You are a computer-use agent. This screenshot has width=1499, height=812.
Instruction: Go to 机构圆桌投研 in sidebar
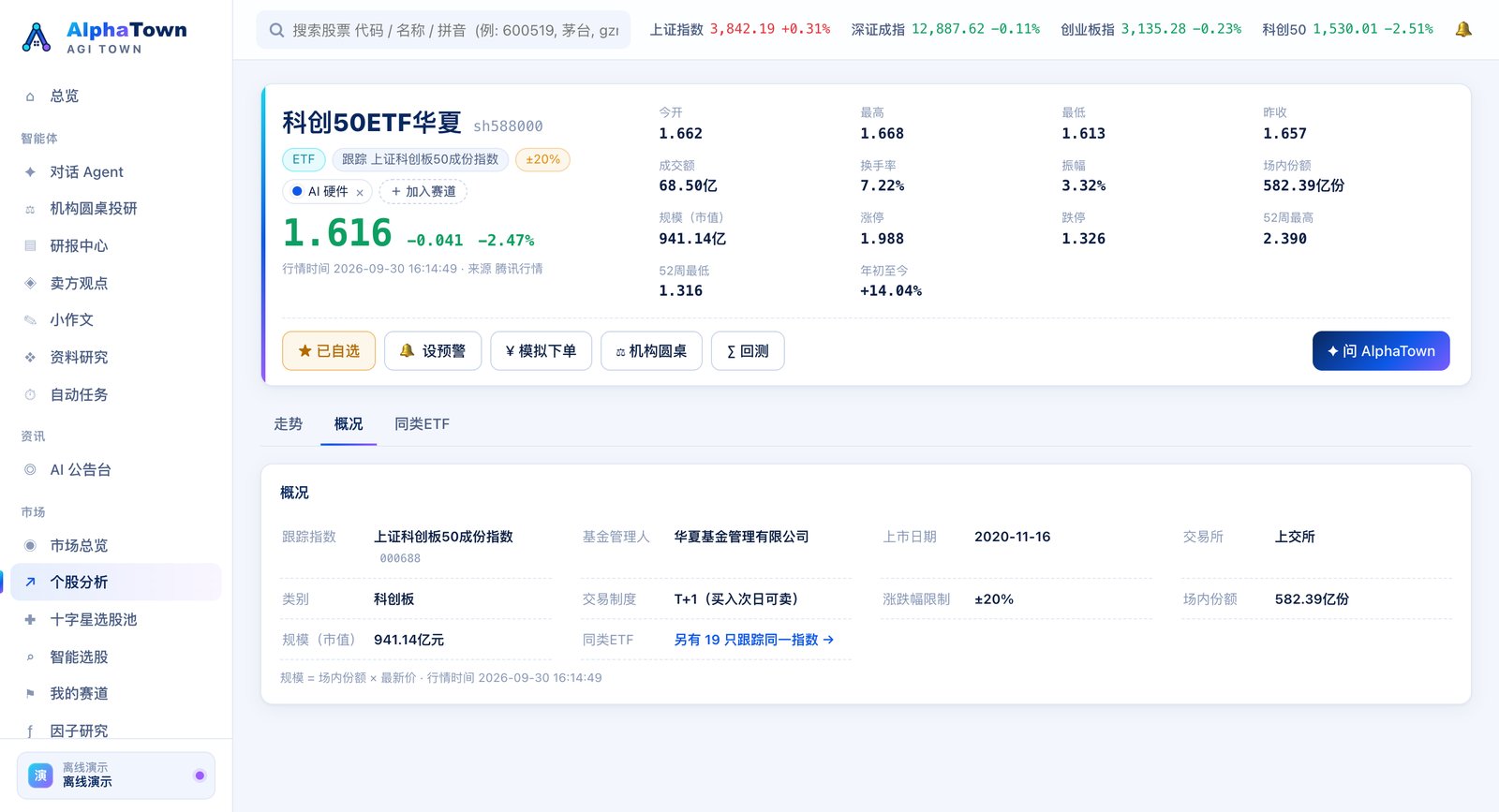coord(116,209)
